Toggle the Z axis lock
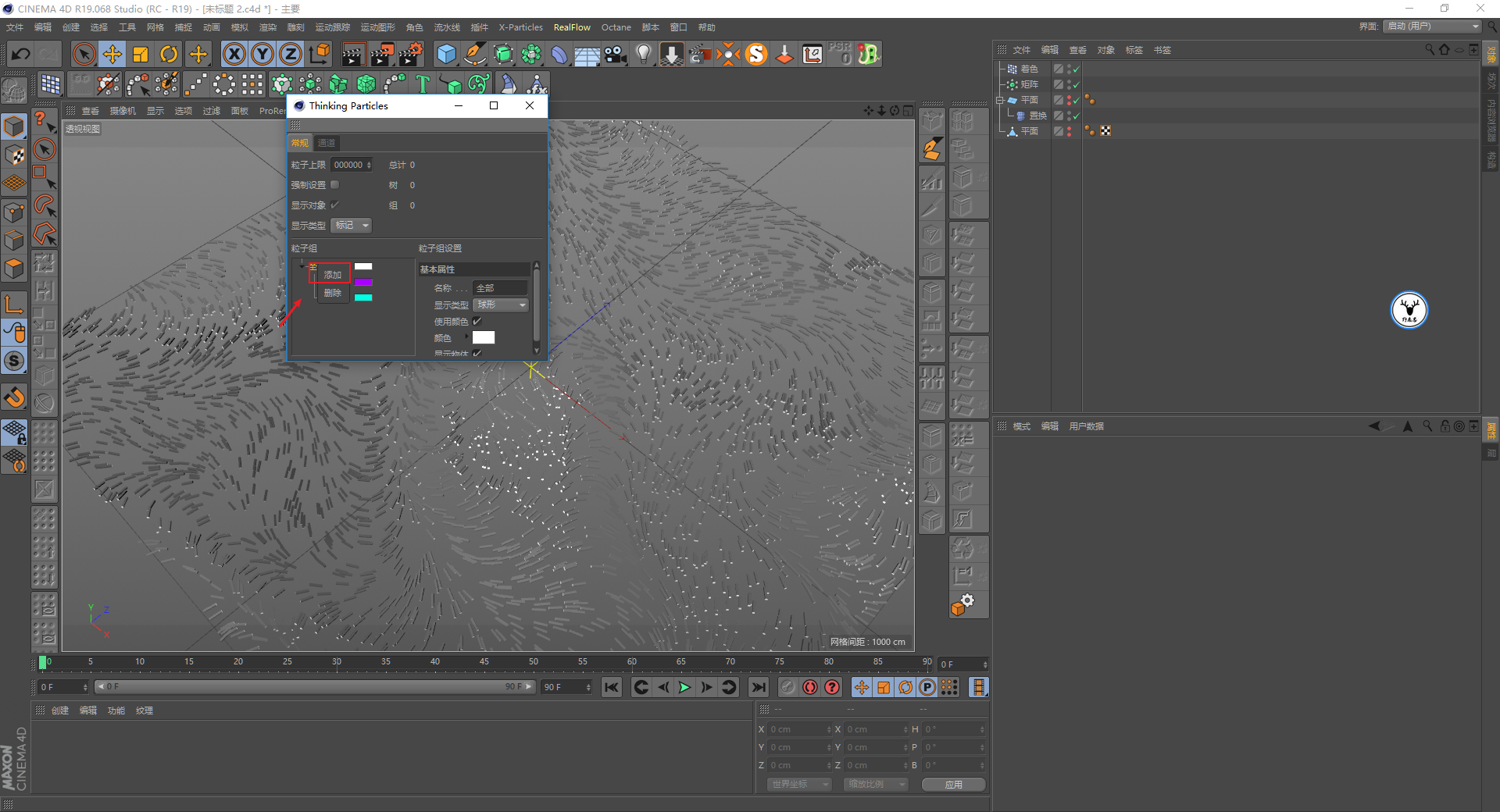 tap(291, 54)
